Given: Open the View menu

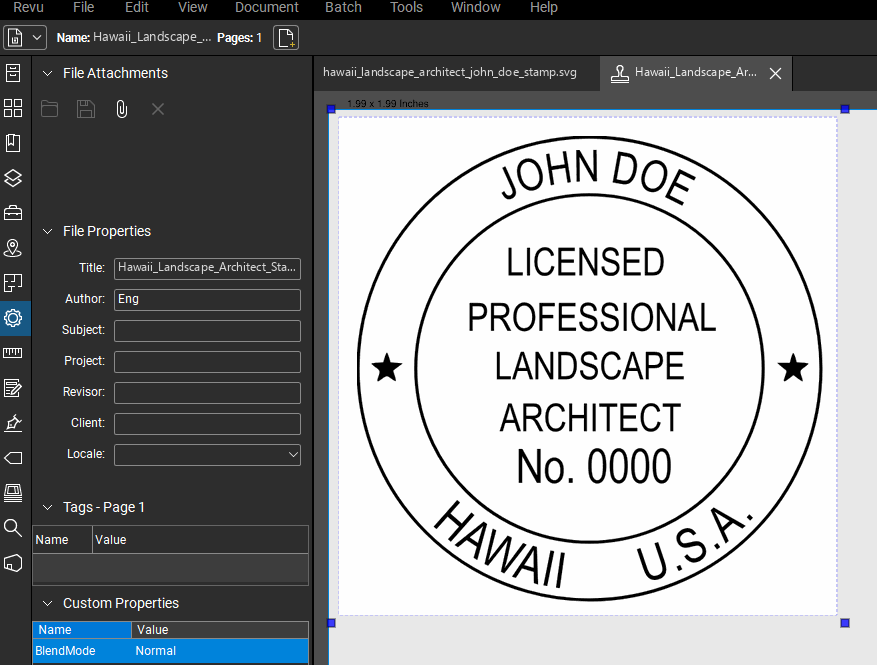Looking at the screenshot, I should [x=192, y=7].
